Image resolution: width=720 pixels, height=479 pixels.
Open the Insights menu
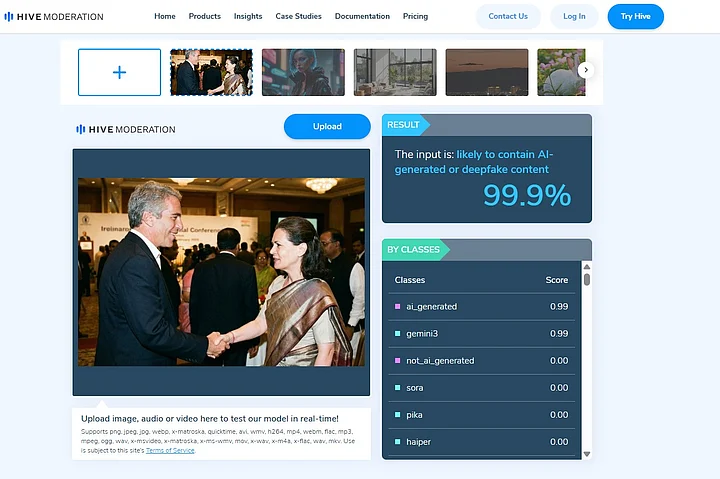[248, 16]
